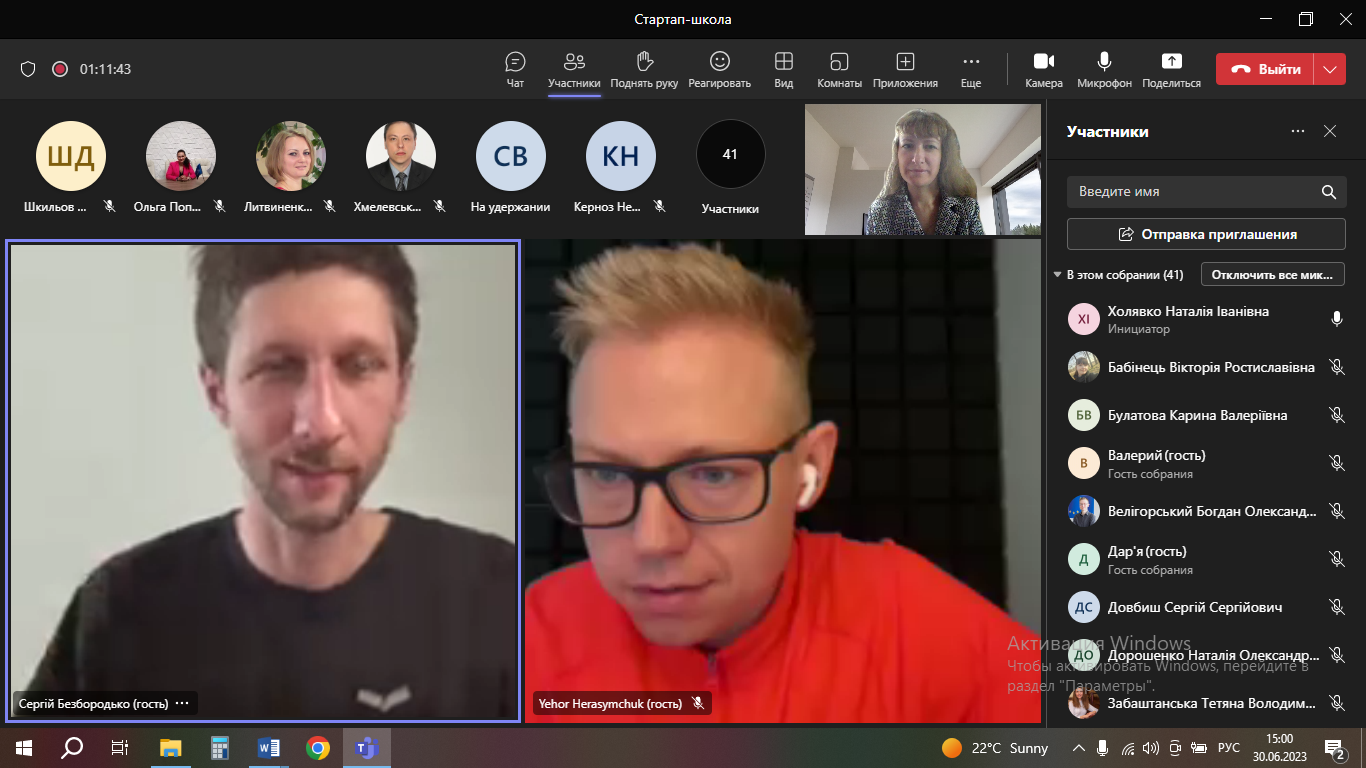Open Приложения (Apps) in the toolbar
This screenshot has width=1366, height=768.
(x=905, y=62)
